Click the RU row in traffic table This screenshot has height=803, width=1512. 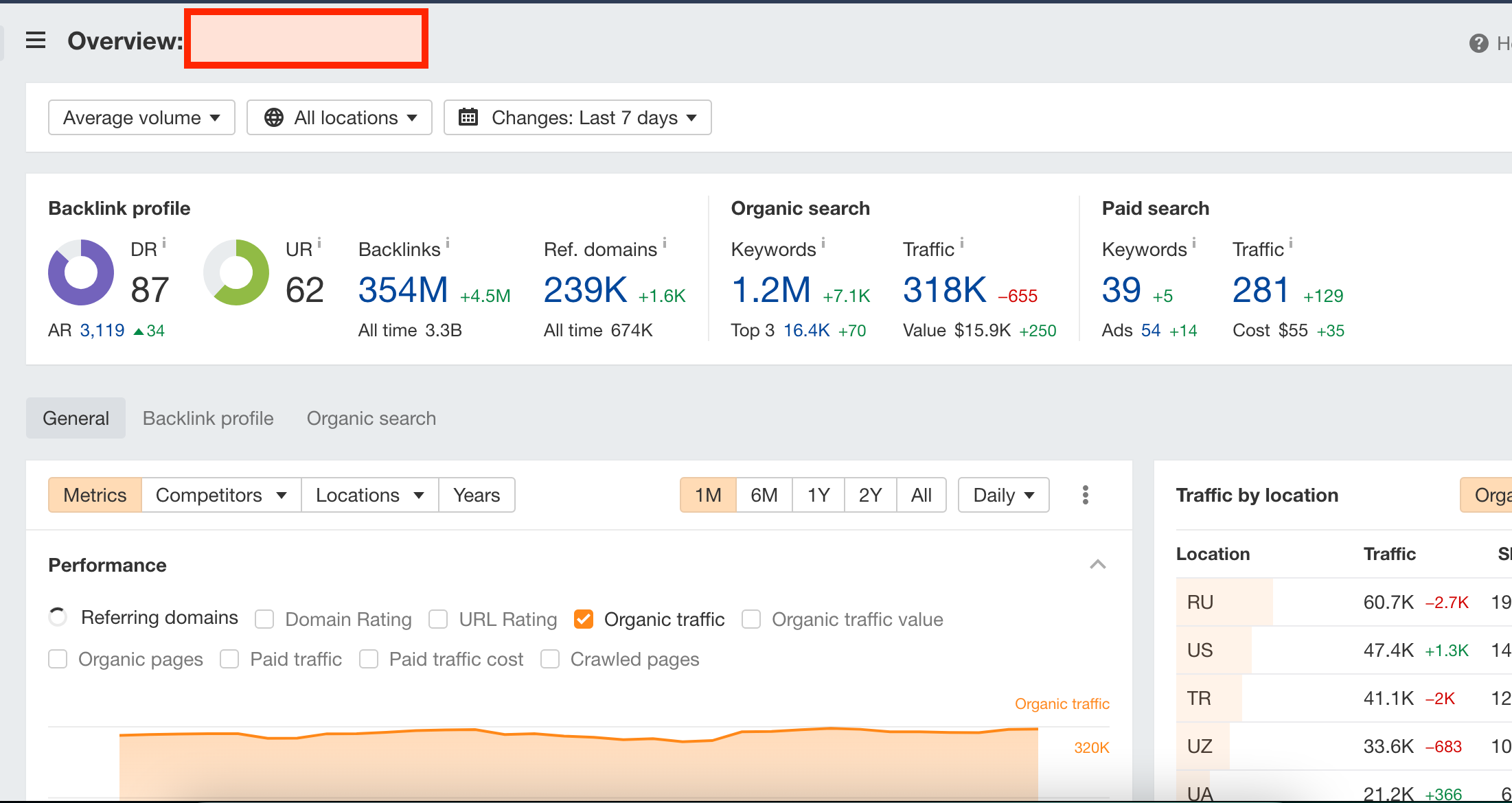[1200, 602]
